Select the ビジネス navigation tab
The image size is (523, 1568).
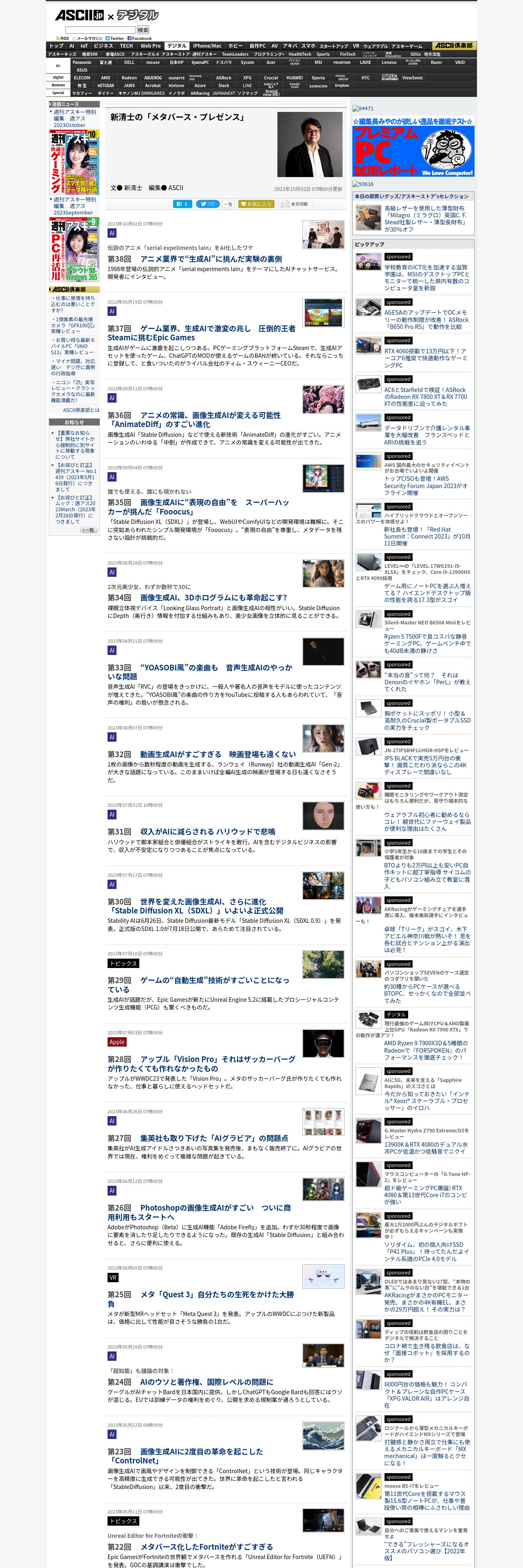pos(103,46)
